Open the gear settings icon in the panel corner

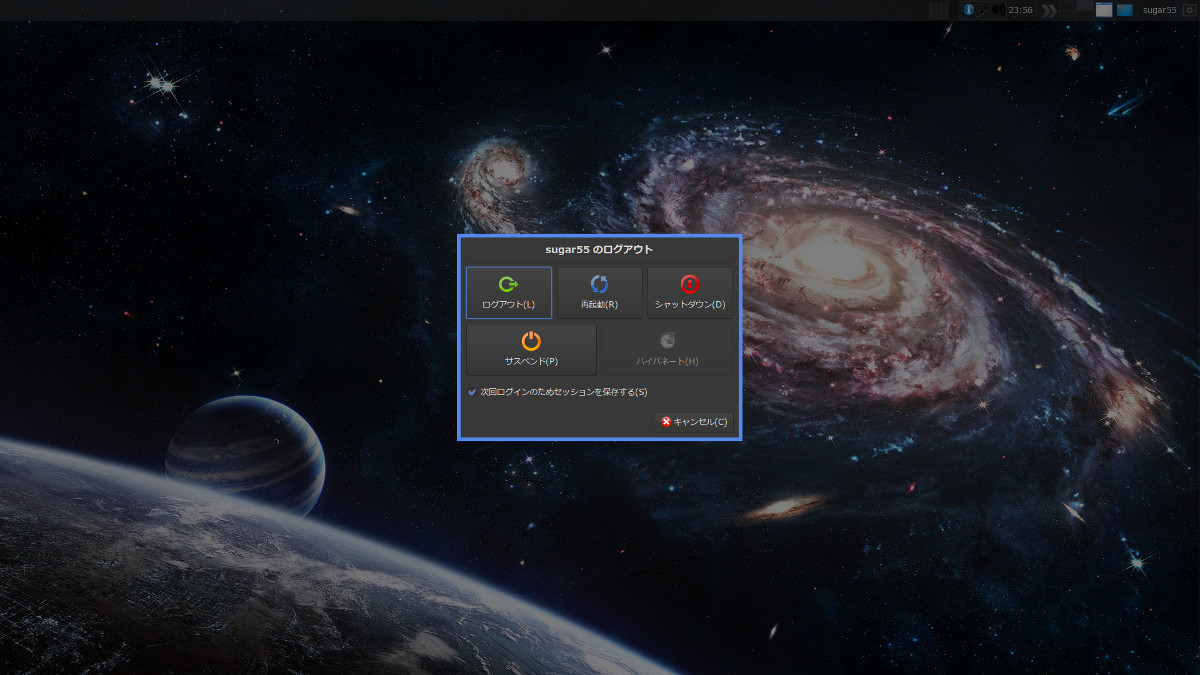pos(1190,10)
